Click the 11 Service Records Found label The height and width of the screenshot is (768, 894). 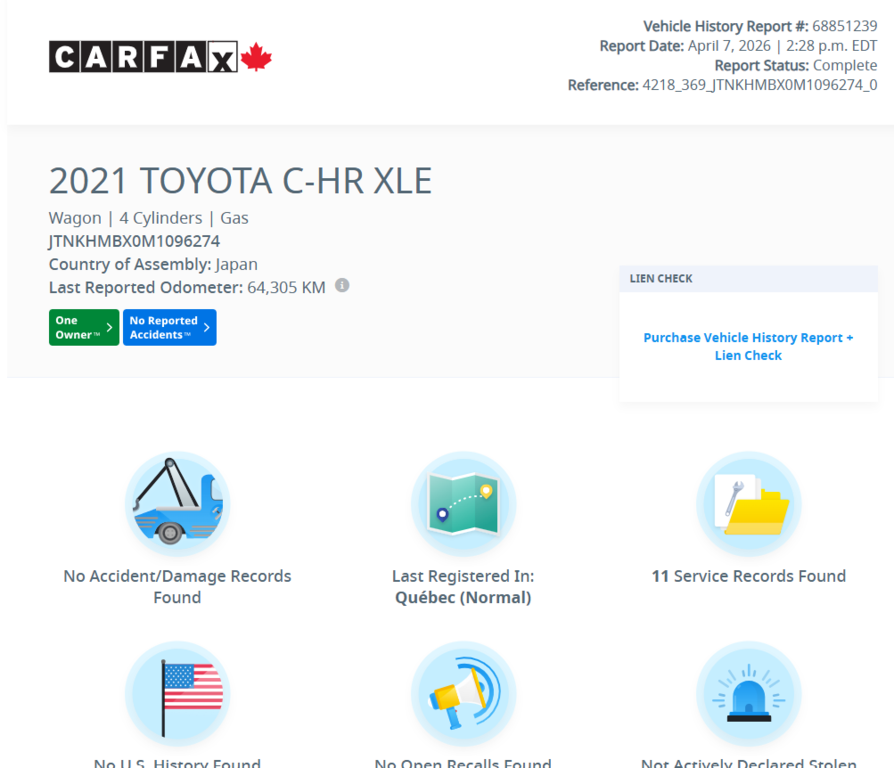pyautogui.click(x=748, y=576)
